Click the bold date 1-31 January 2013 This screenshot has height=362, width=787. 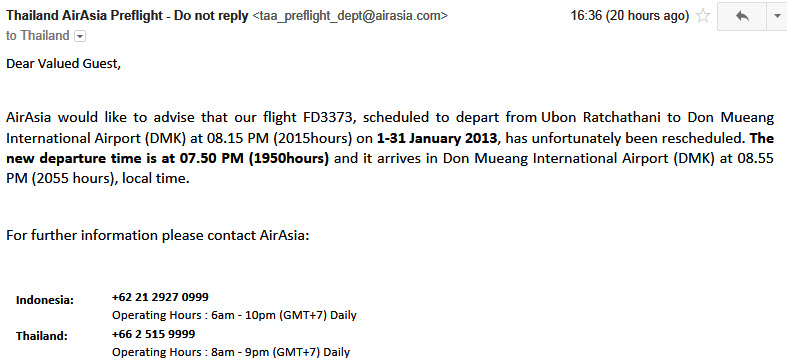pyautogui.click(x=440, y=138)
